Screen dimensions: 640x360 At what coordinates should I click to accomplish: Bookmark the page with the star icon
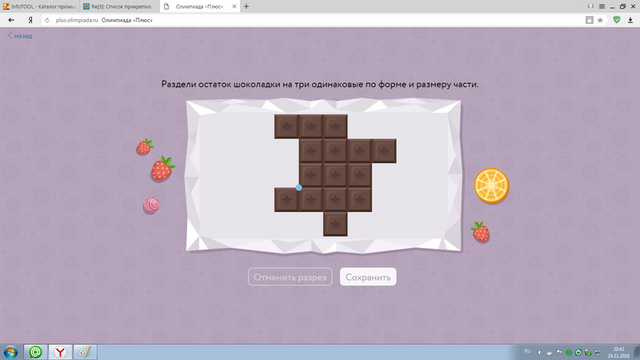coord(600,20)
